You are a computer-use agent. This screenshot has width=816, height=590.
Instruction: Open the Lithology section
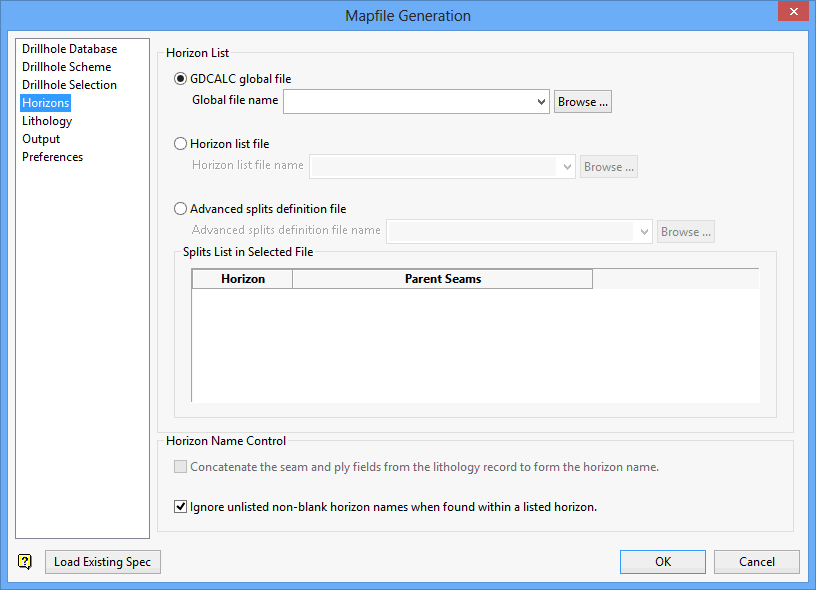47,121
